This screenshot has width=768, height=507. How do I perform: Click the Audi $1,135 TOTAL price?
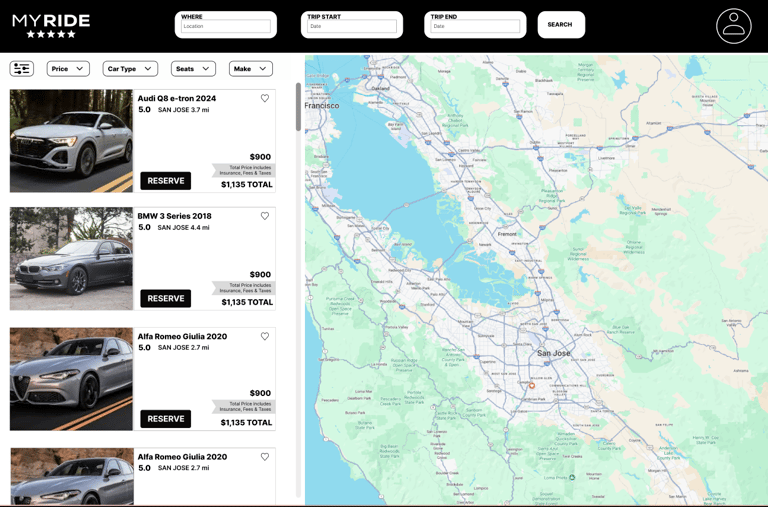coord(246,185)
